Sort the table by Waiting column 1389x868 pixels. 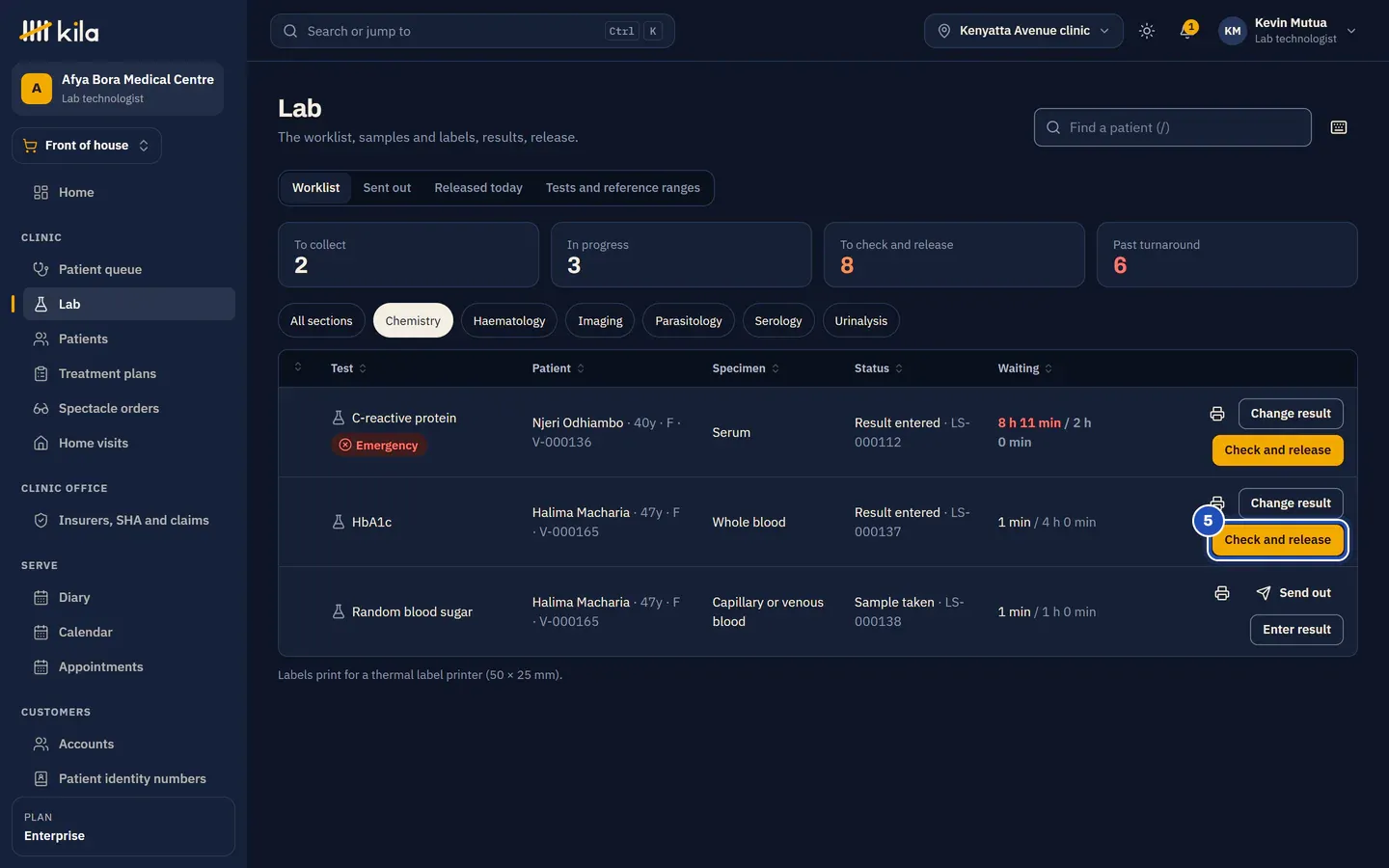point(1025,368)
